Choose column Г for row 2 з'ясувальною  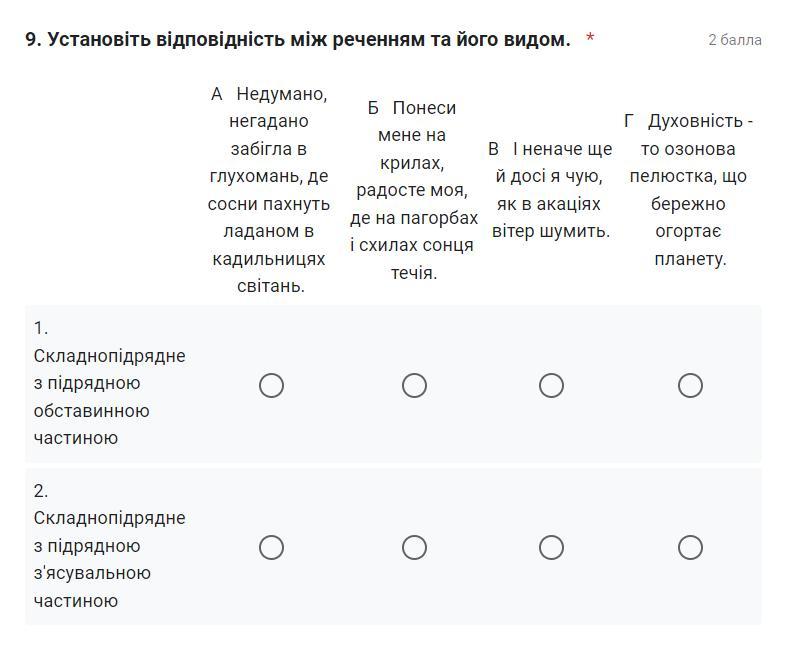pos(690,547)
